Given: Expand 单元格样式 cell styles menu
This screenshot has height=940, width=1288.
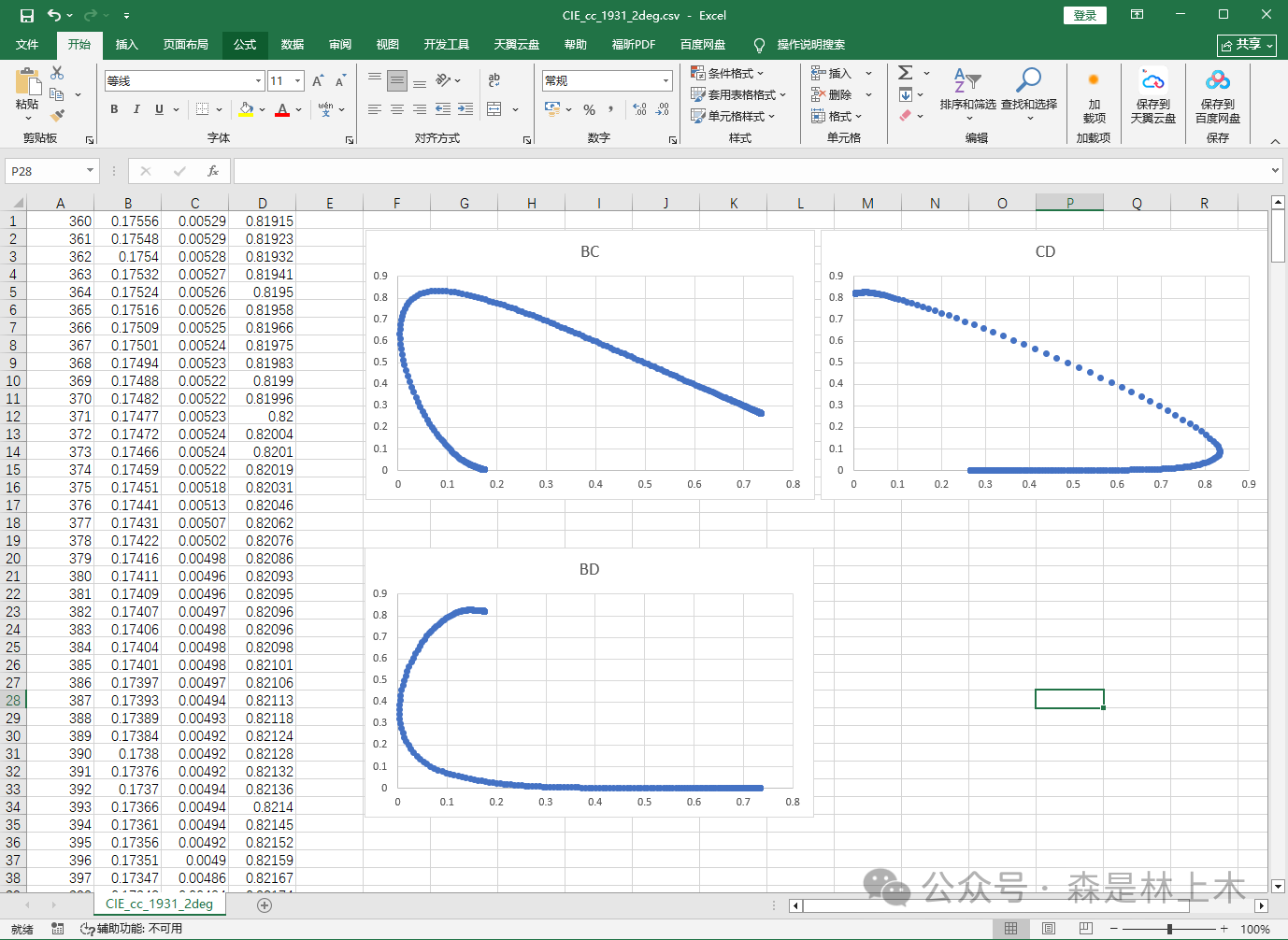Looking at the screenshot, I should click(x=733, y=116).
